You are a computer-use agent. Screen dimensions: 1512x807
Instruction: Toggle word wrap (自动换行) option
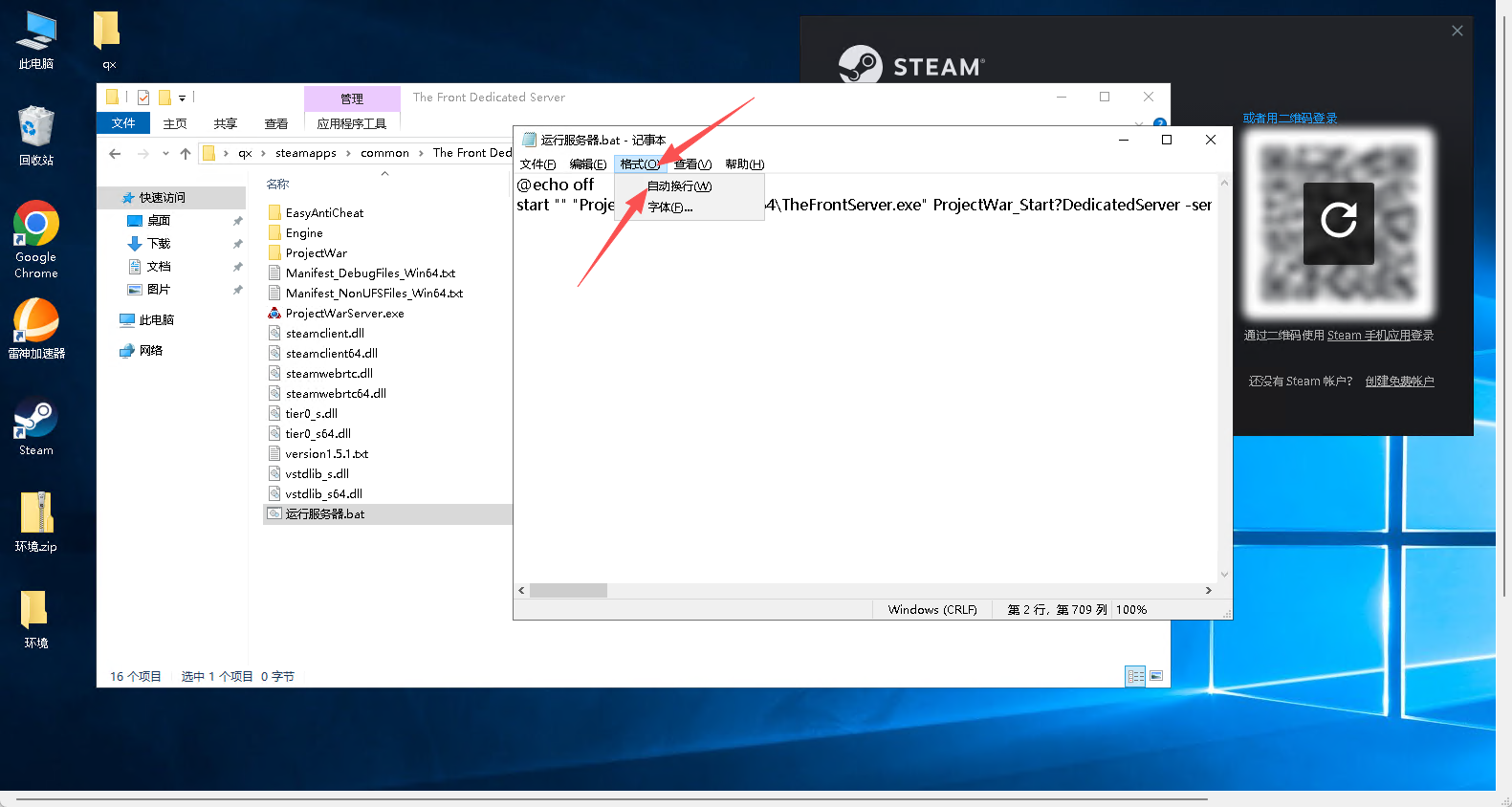(679, 186)
